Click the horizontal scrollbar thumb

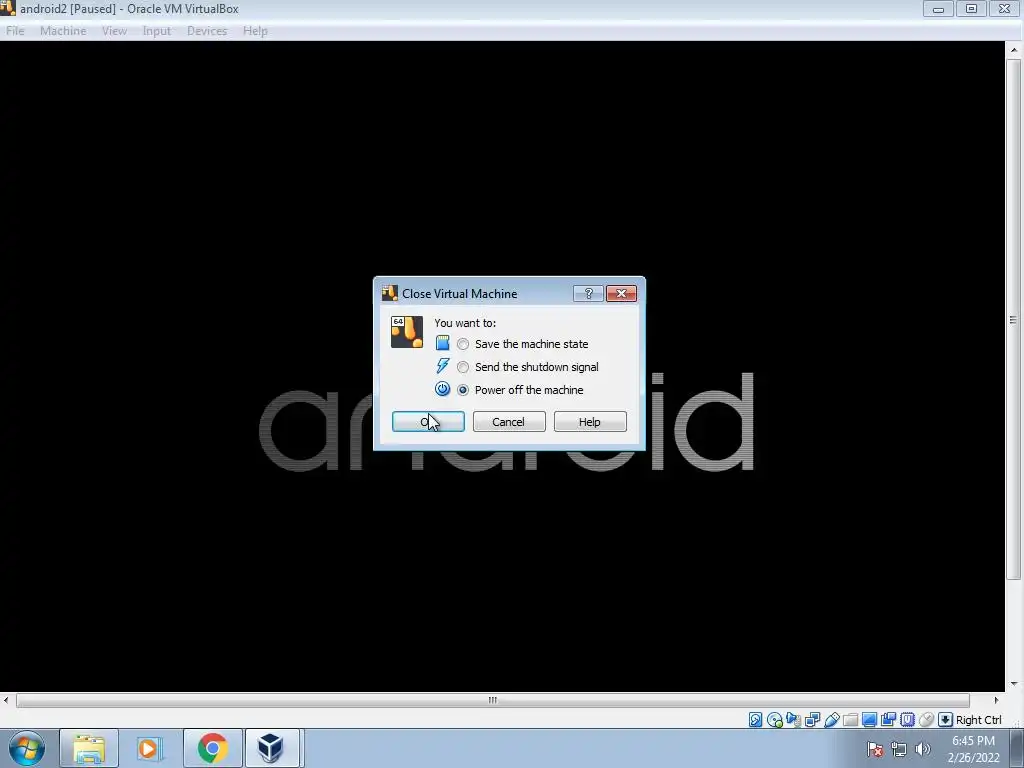[493, 700]
